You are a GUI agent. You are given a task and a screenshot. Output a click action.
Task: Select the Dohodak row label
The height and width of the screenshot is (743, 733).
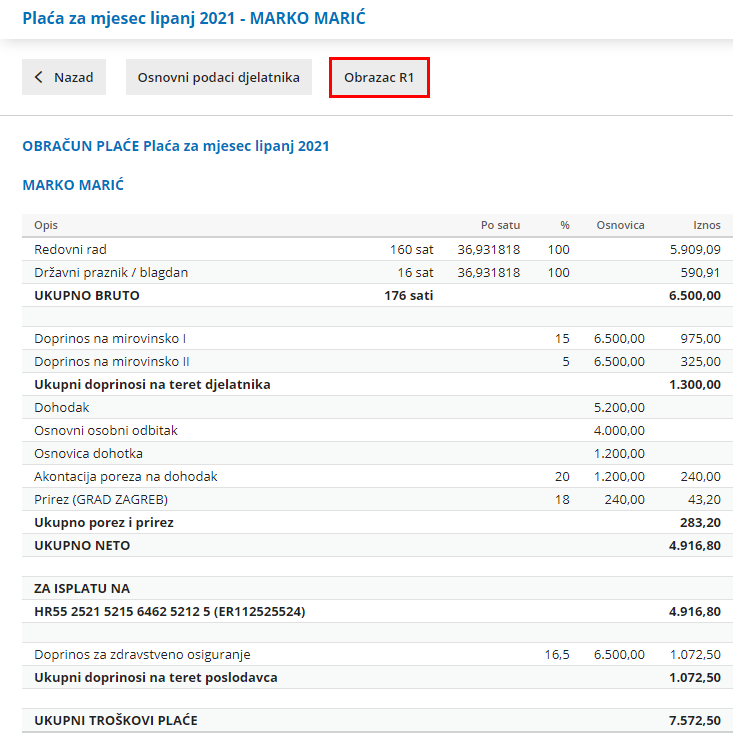click(62, 408)
